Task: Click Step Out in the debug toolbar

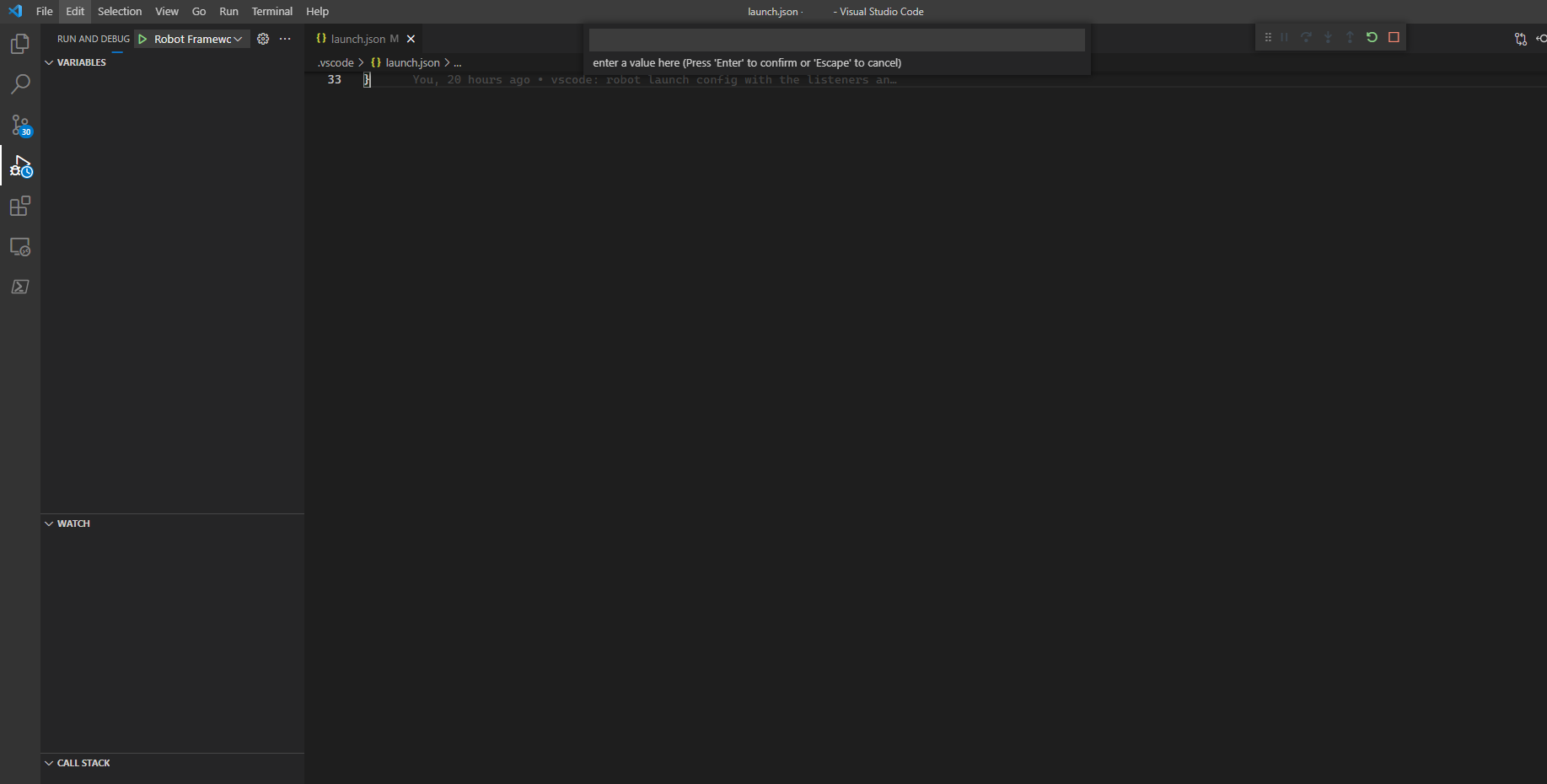Action: click(1349, 37)
